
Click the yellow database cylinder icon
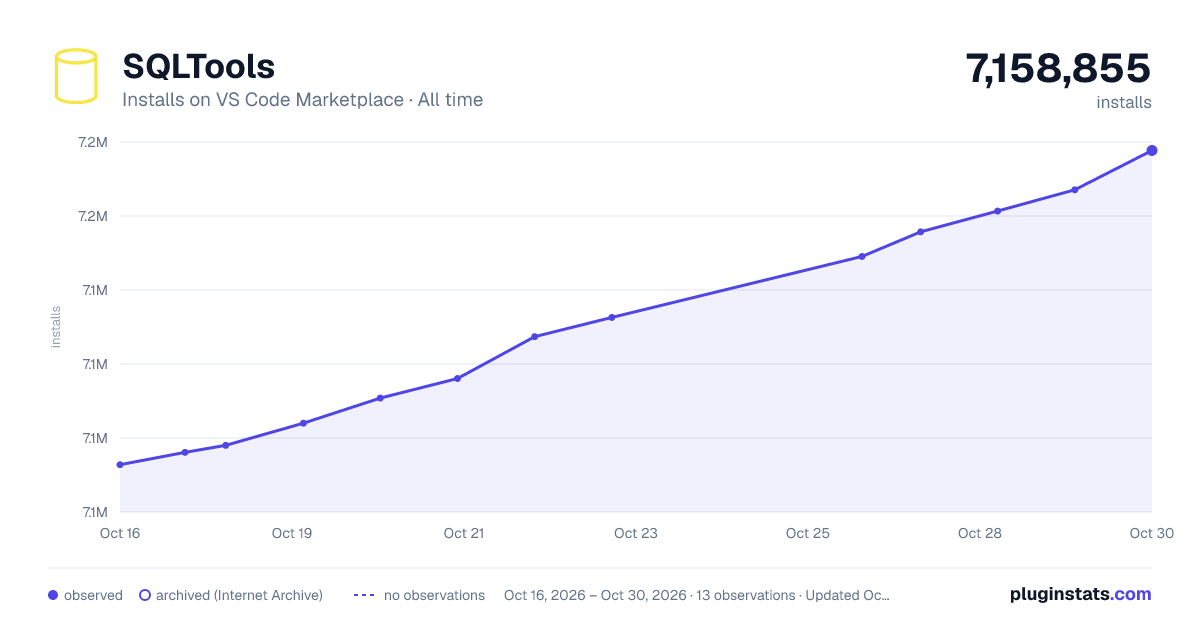coord(76,76)
